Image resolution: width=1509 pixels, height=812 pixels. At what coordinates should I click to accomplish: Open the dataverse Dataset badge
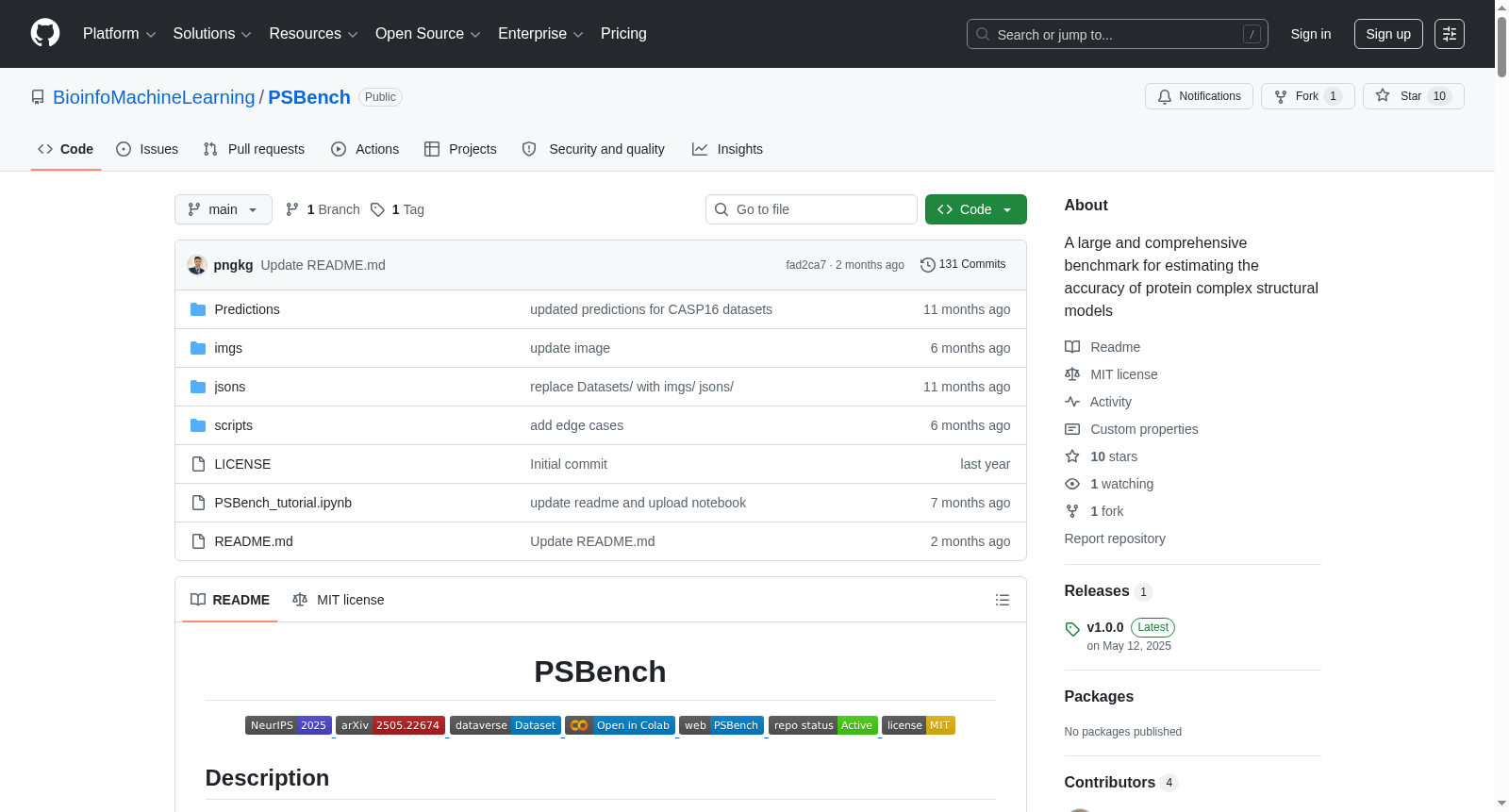506,725
